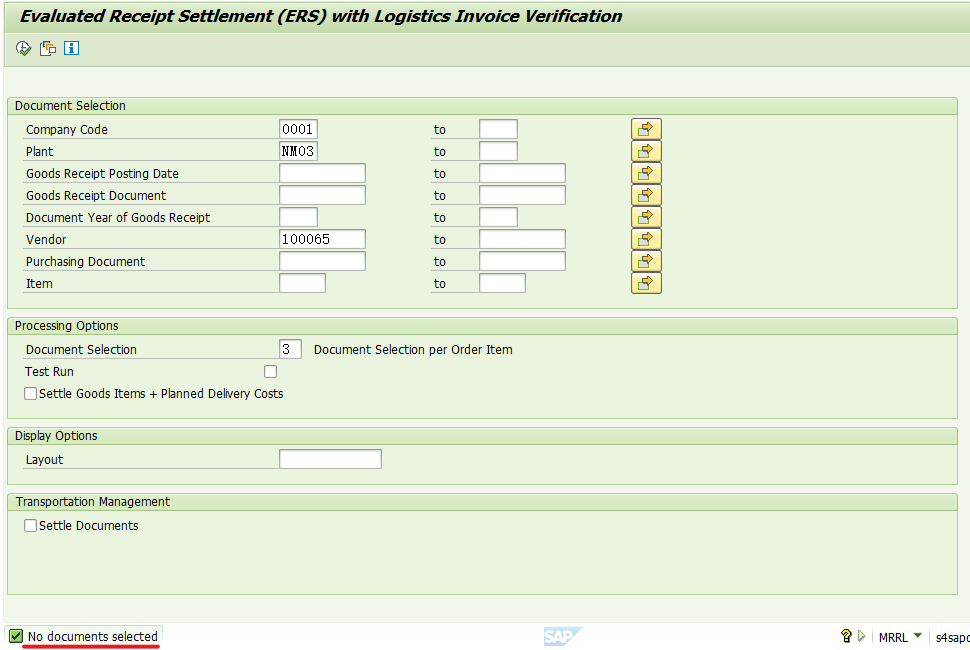Image resolution: width=970 pixels, height=650 pixels.
Task: Click the Processing Options group header
Action: tap(67, 326)
